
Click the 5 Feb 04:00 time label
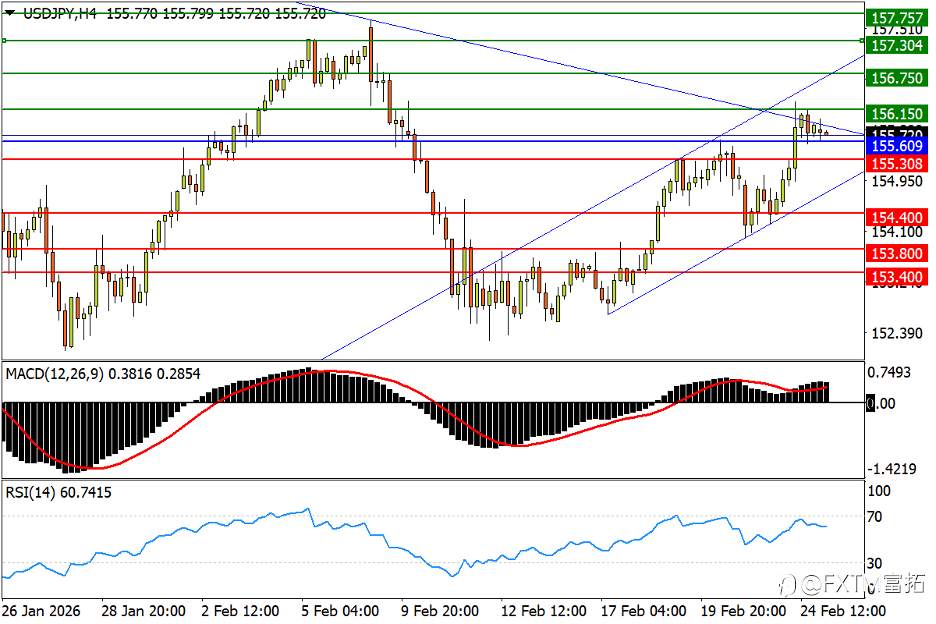click(x=340, y=611)
